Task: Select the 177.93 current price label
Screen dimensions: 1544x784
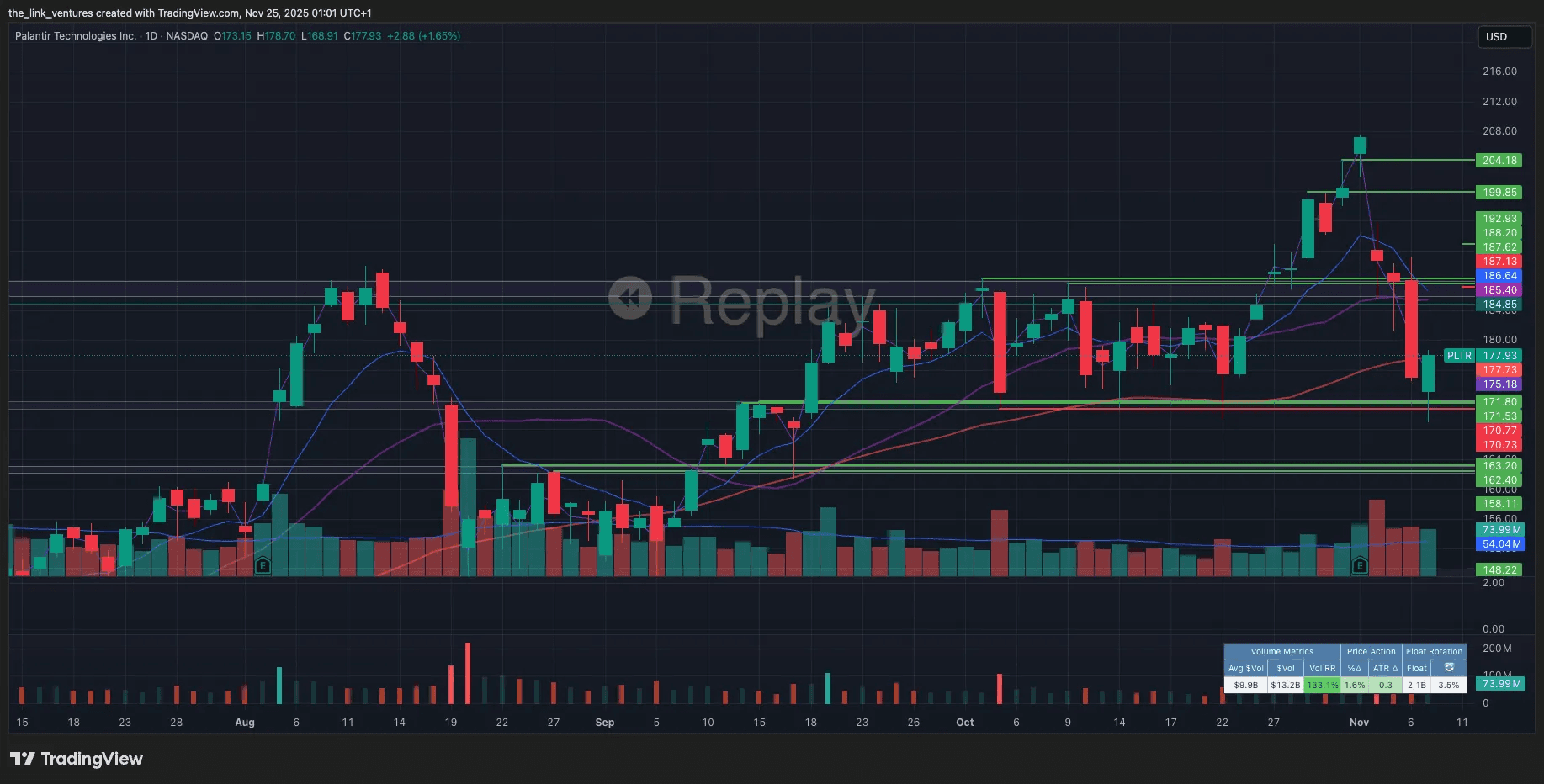Action: (1499, 356)
